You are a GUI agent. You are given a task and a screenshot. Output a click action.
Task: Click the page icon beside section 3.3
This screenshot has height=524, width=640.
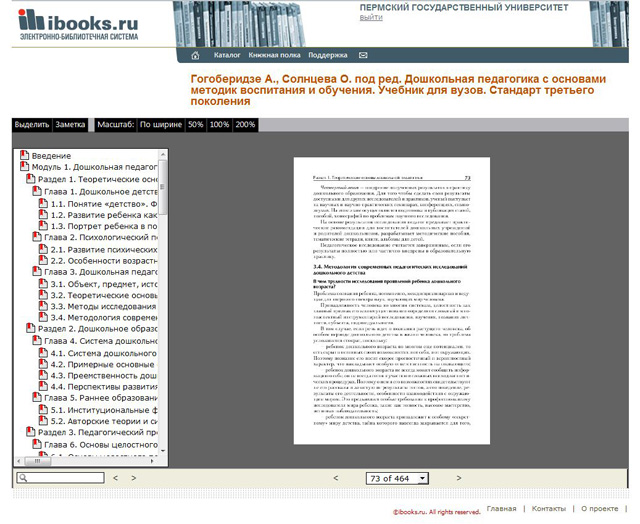click(43, 306)
